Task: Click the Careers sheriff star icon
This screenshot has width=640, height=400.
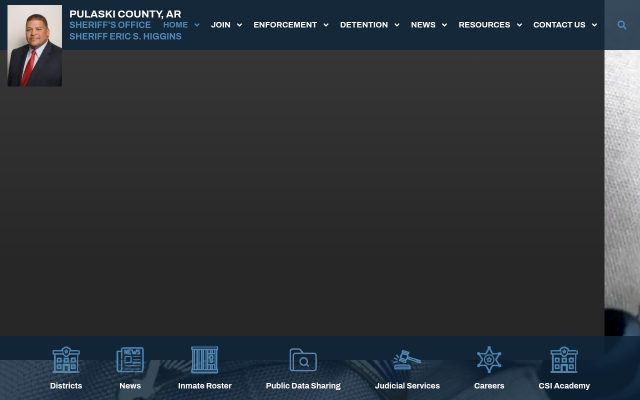Action: click(489, 360)
